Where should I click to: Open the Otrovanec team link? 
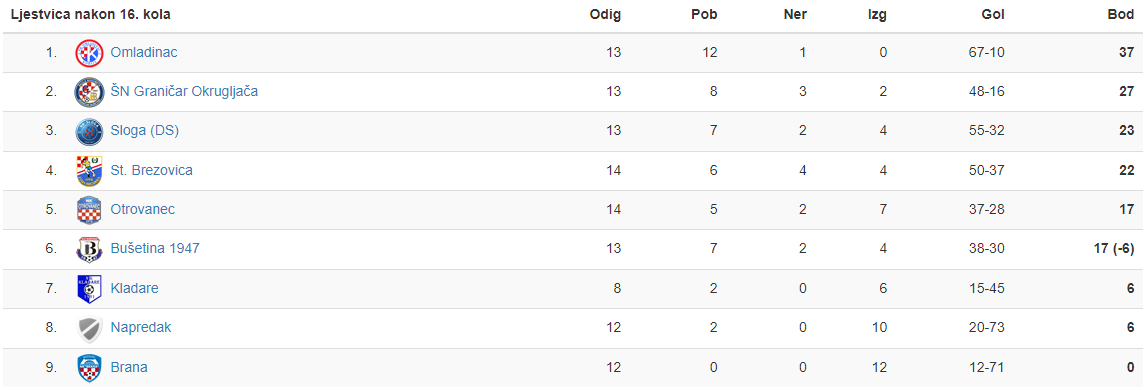(142, 210)
